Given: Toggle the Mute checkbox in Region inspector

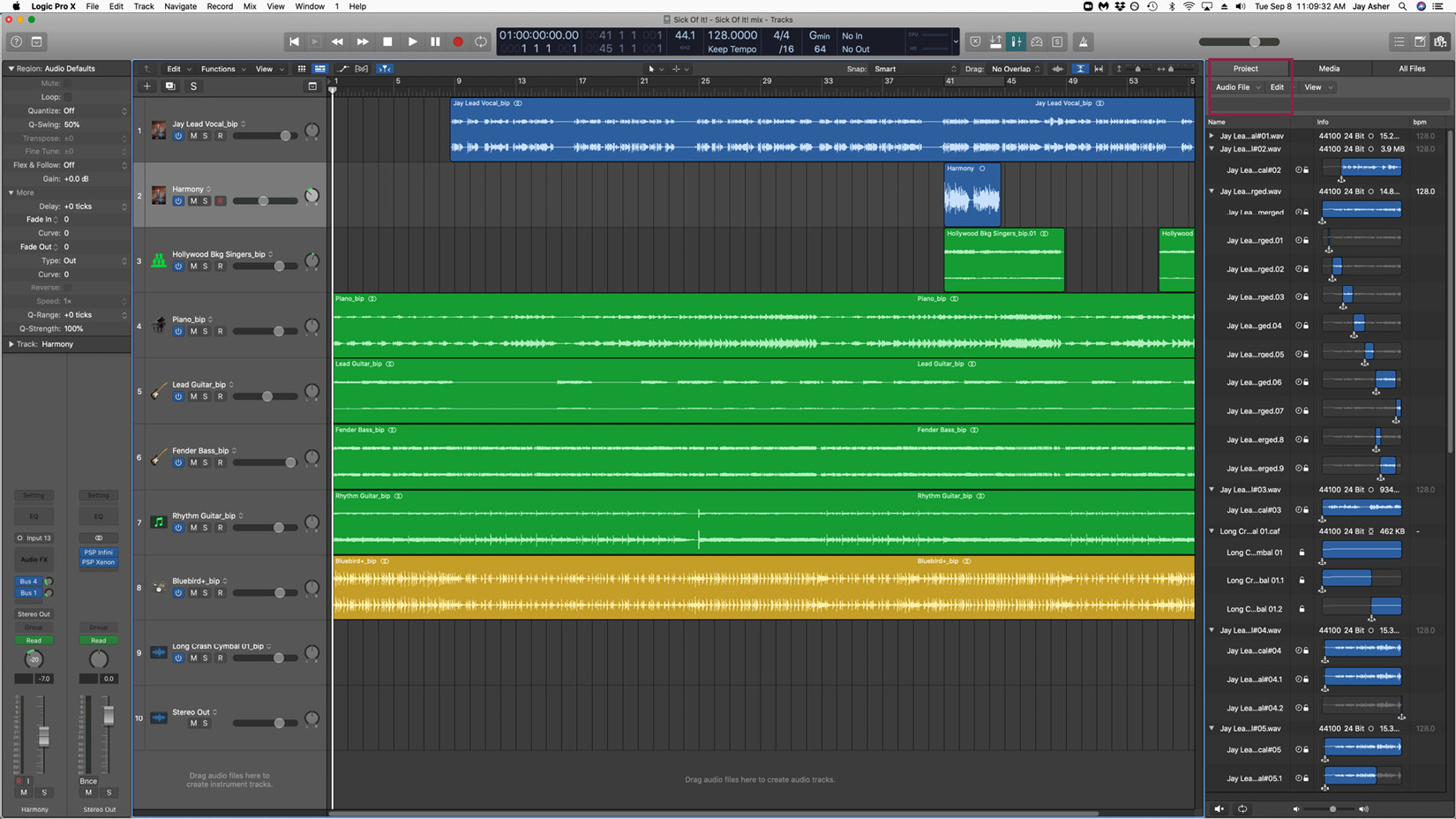Looking at the screenshot, I should [68, 83].
